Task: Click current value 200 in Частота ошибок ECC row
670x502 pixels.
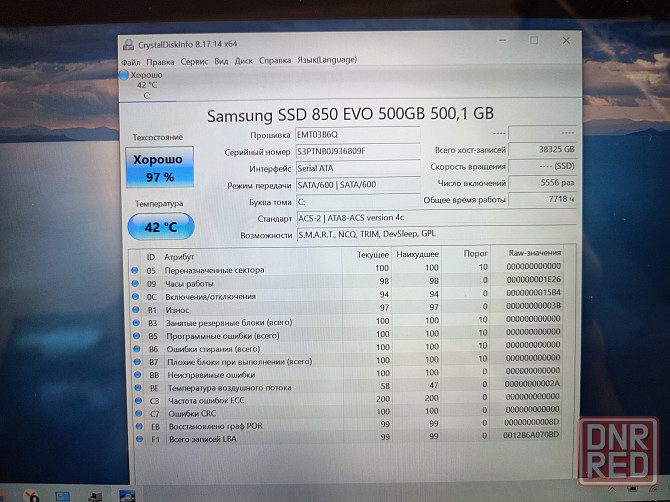Action: [x=383, y=399]
